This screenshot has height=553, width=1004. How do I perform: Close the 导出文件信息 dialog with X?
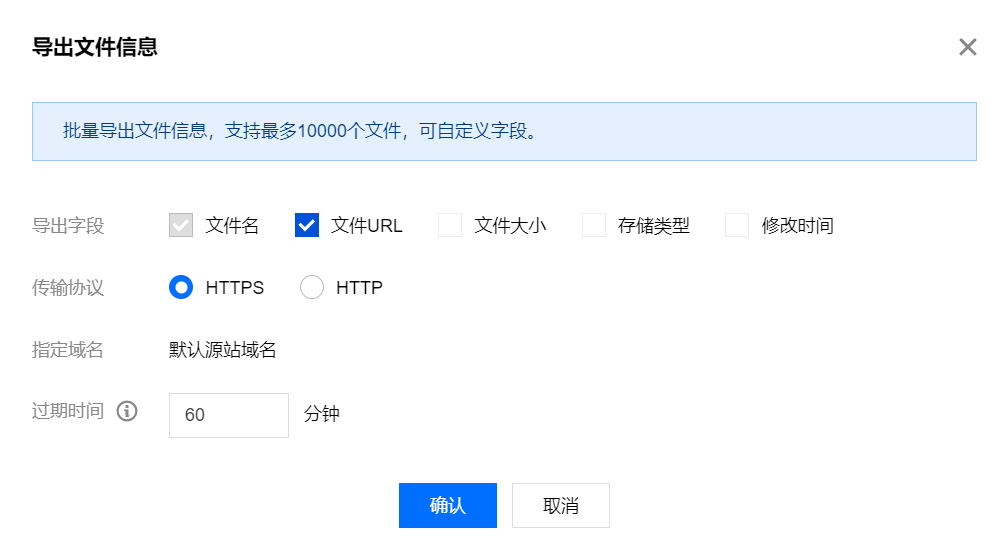(x=968, y=47)
